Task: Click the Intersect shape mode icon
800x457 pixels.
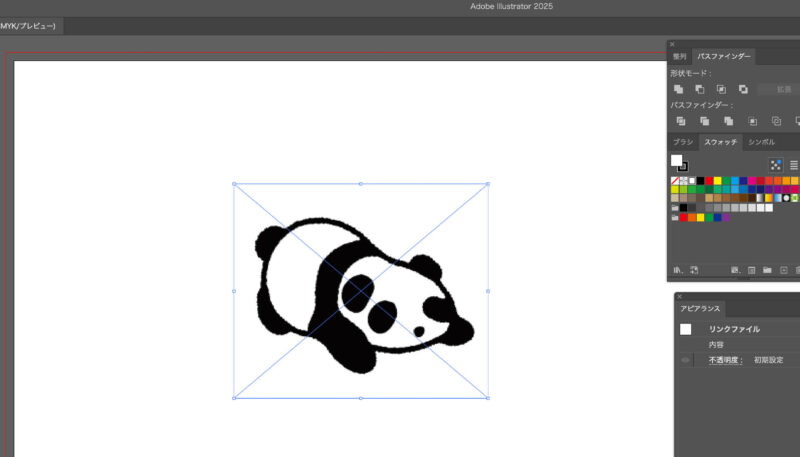Action: (721, 89)
